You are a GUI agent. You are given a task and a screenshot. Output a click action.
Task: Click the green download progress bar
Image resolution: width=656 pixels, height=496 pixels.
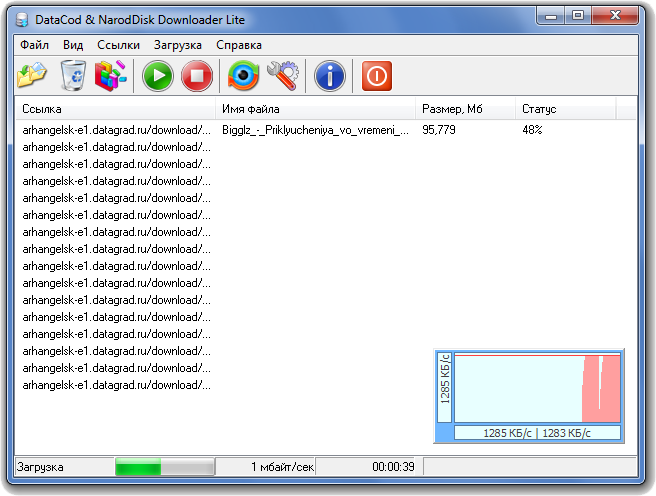pos(165,466)
